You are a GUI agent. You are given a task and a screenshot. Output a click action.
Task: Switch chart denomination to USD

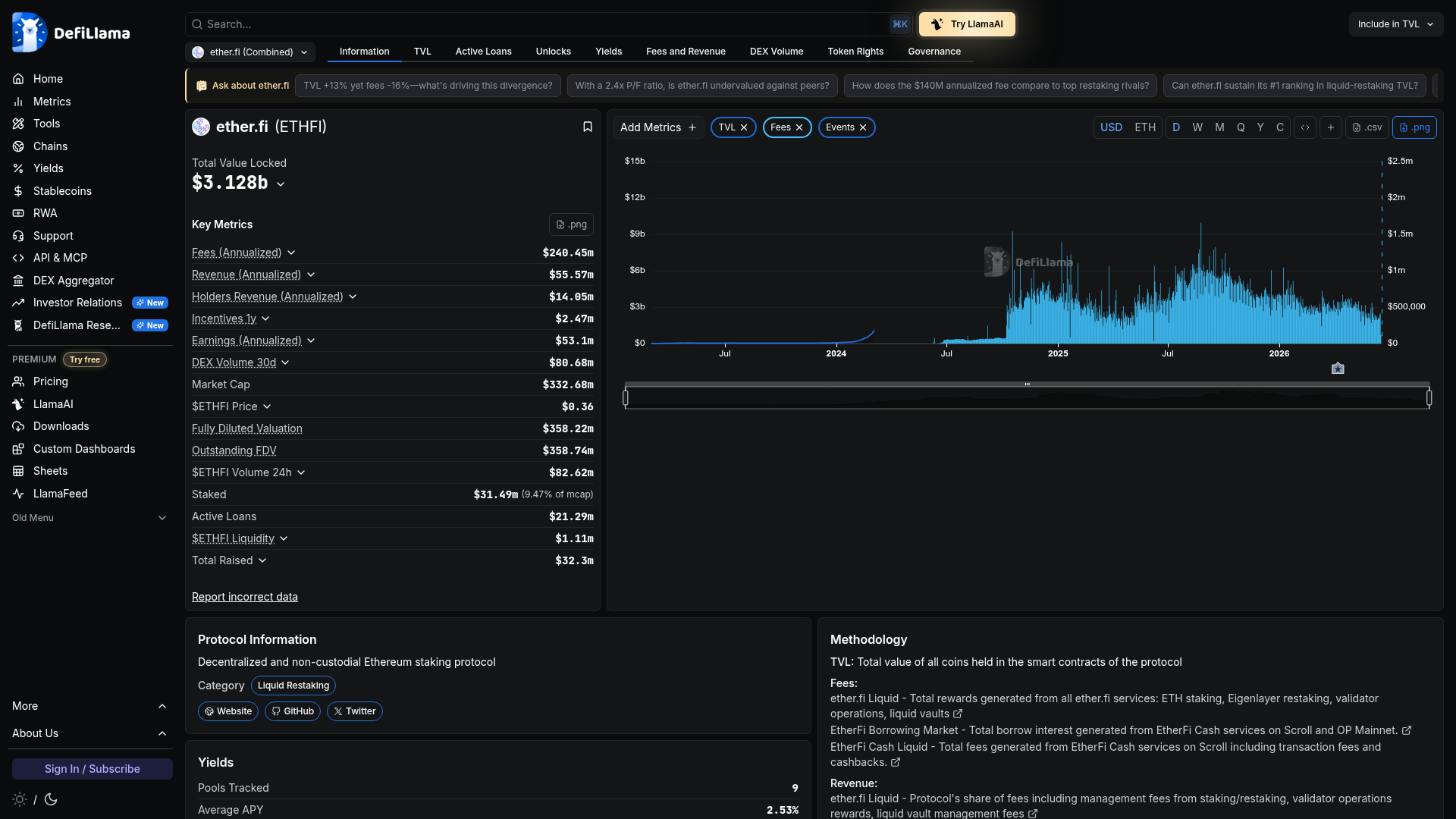click(1111, 127)
